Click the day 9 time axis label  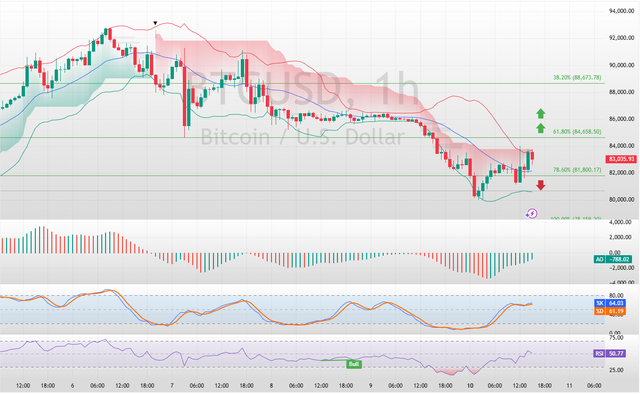point(371,385)
